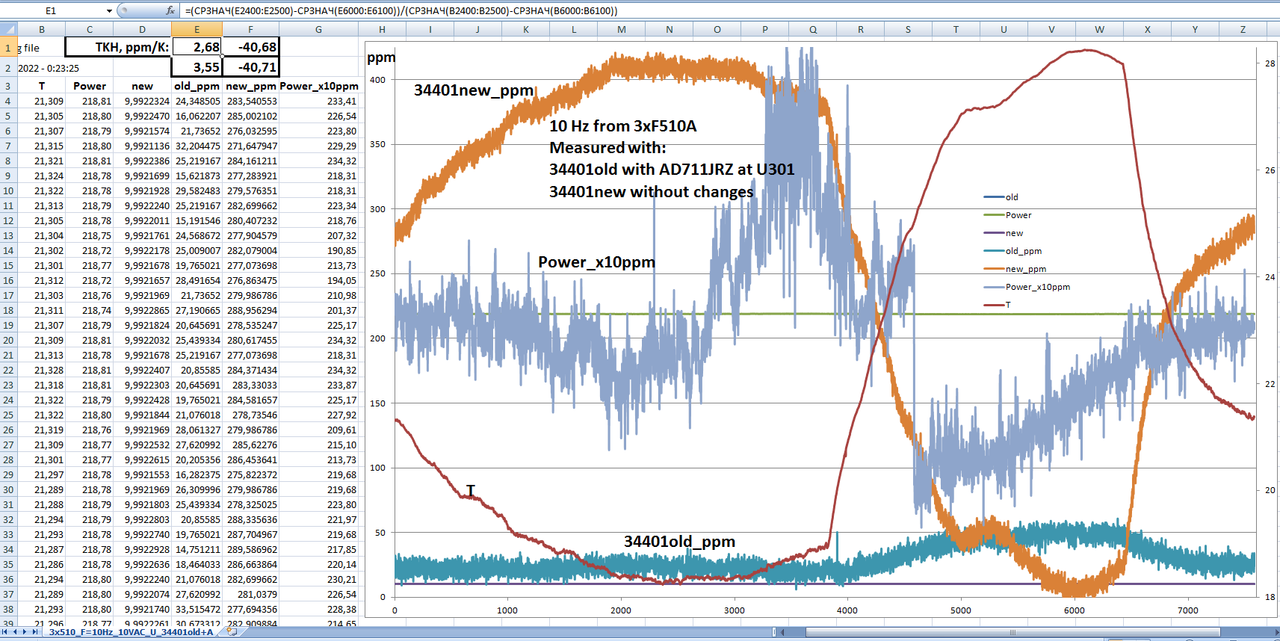
Task: Select the 3x510_F=10Hz_10VAC_U_34401old+A sheet tab
Action: click(131, 634)
